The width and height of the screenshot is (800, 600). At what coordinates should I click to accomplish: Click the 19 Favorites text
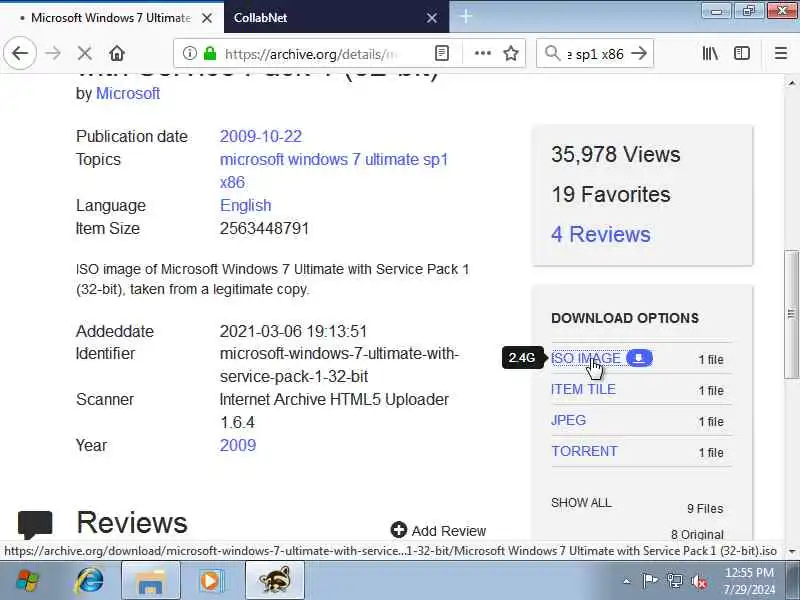[611, 194]
